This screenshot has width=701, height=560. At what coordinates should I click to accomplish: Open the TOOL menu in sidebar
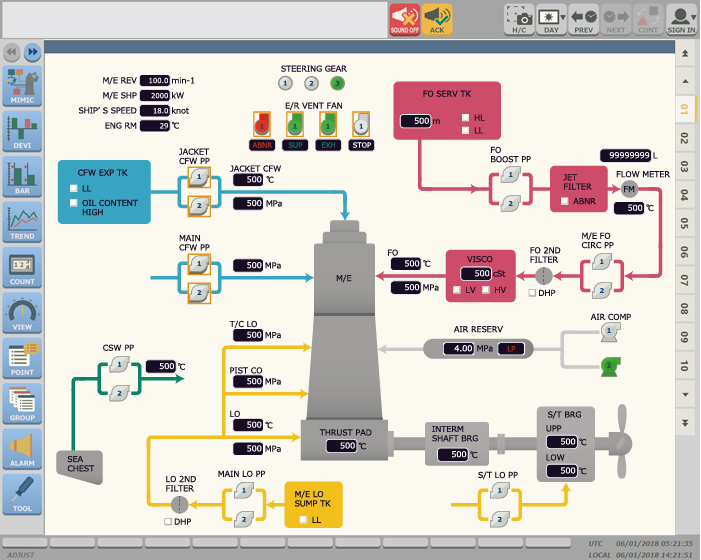22,495
